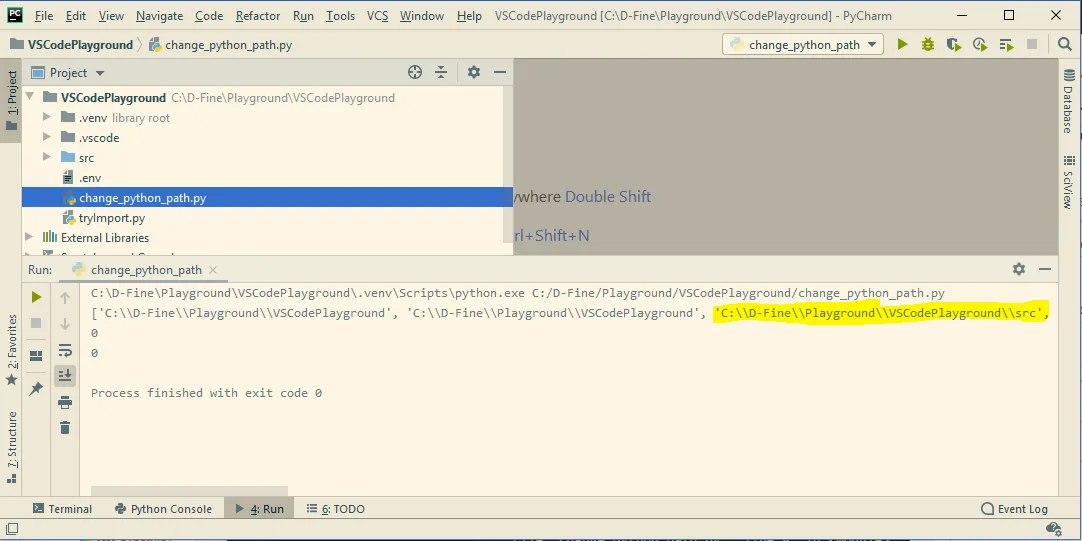Run with coverage using the shield icon
The width and height of the screenshot is (1082, 541).
pyautogui.click(x=954, y=45)
